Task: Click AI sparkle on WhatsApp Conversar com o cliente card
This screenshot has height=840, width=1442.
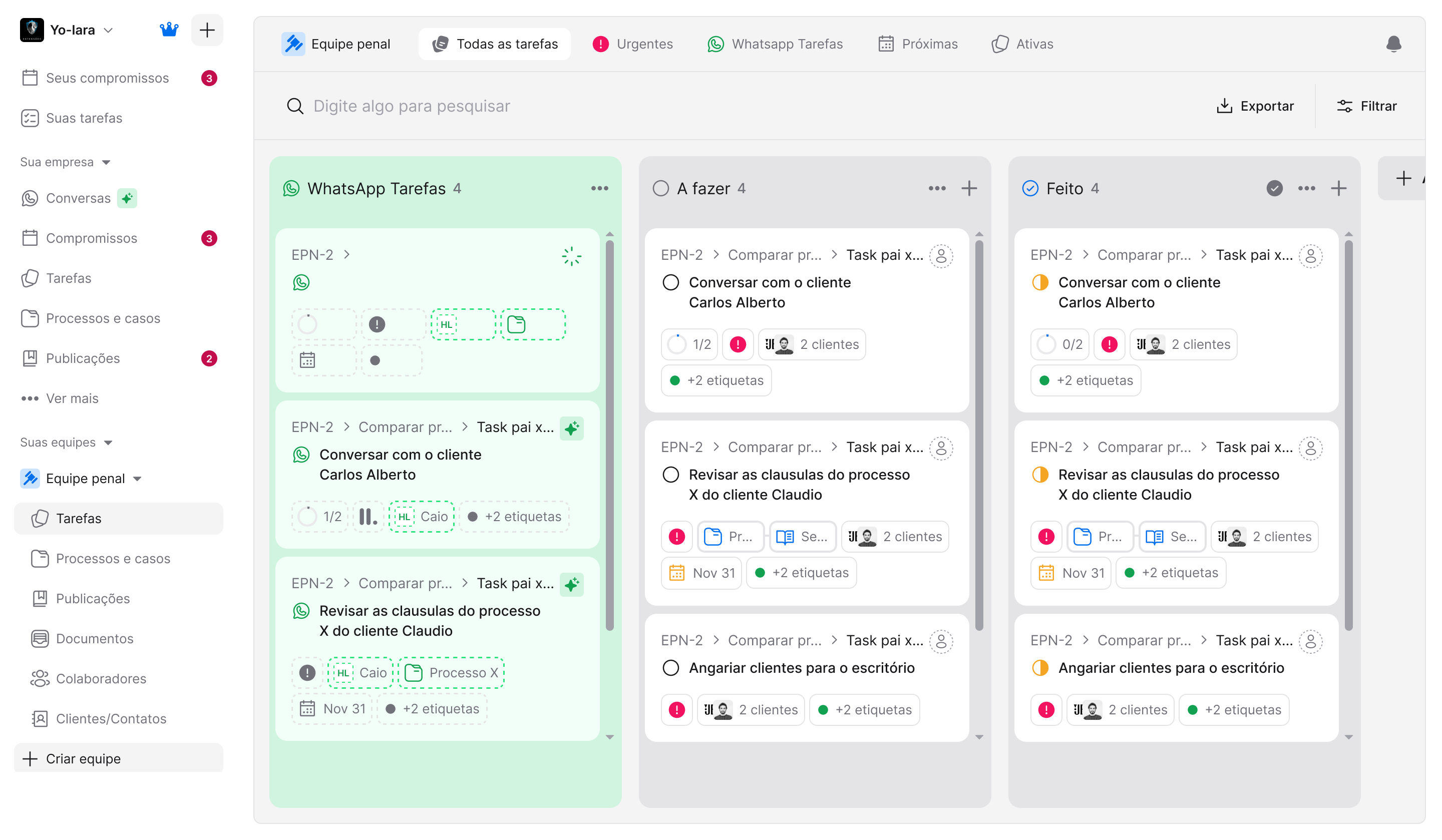Action: click(571, 428)
